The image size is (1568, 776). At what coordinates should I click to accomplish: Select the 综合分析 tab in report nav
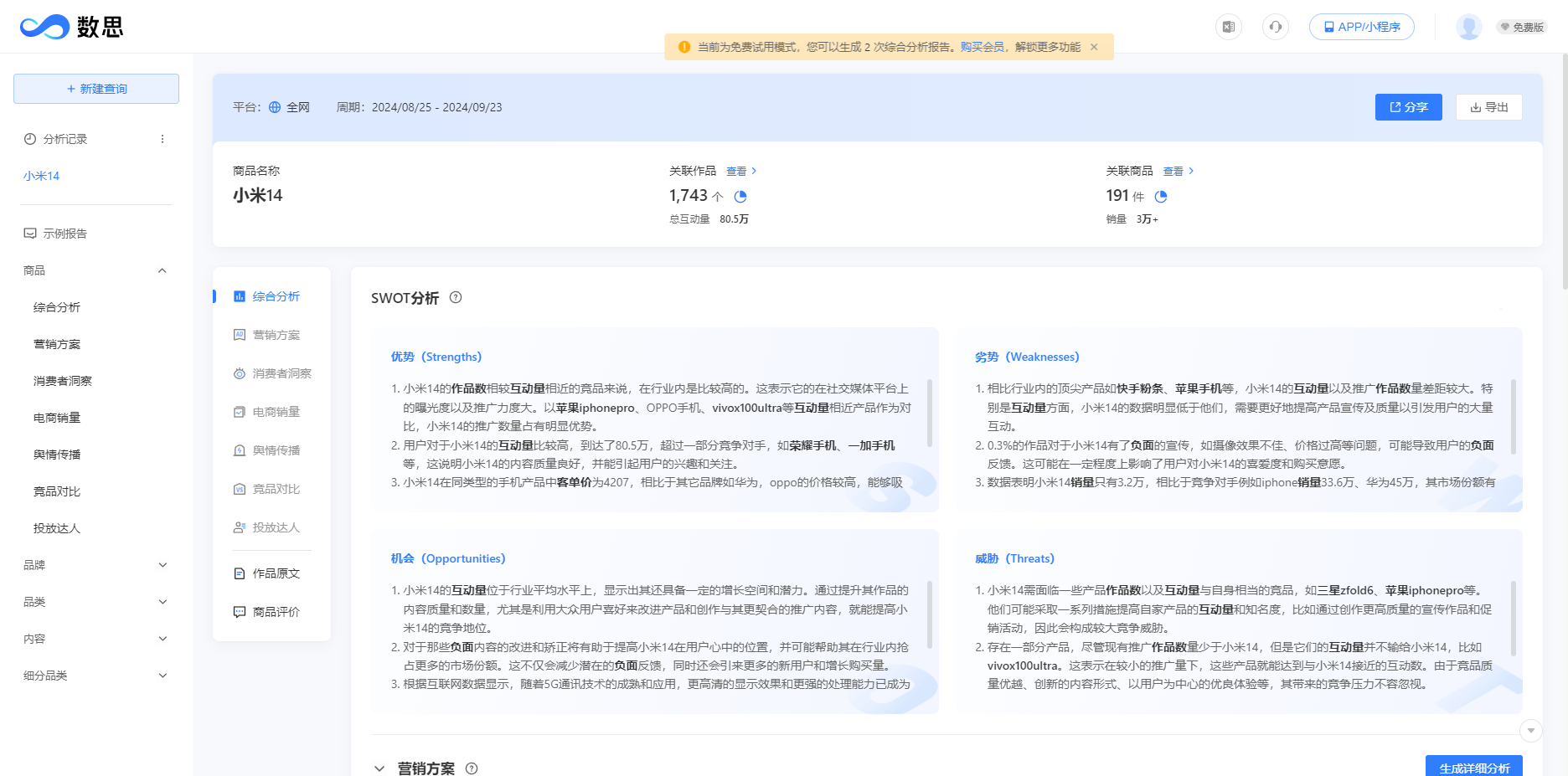[x=266, y=296]
